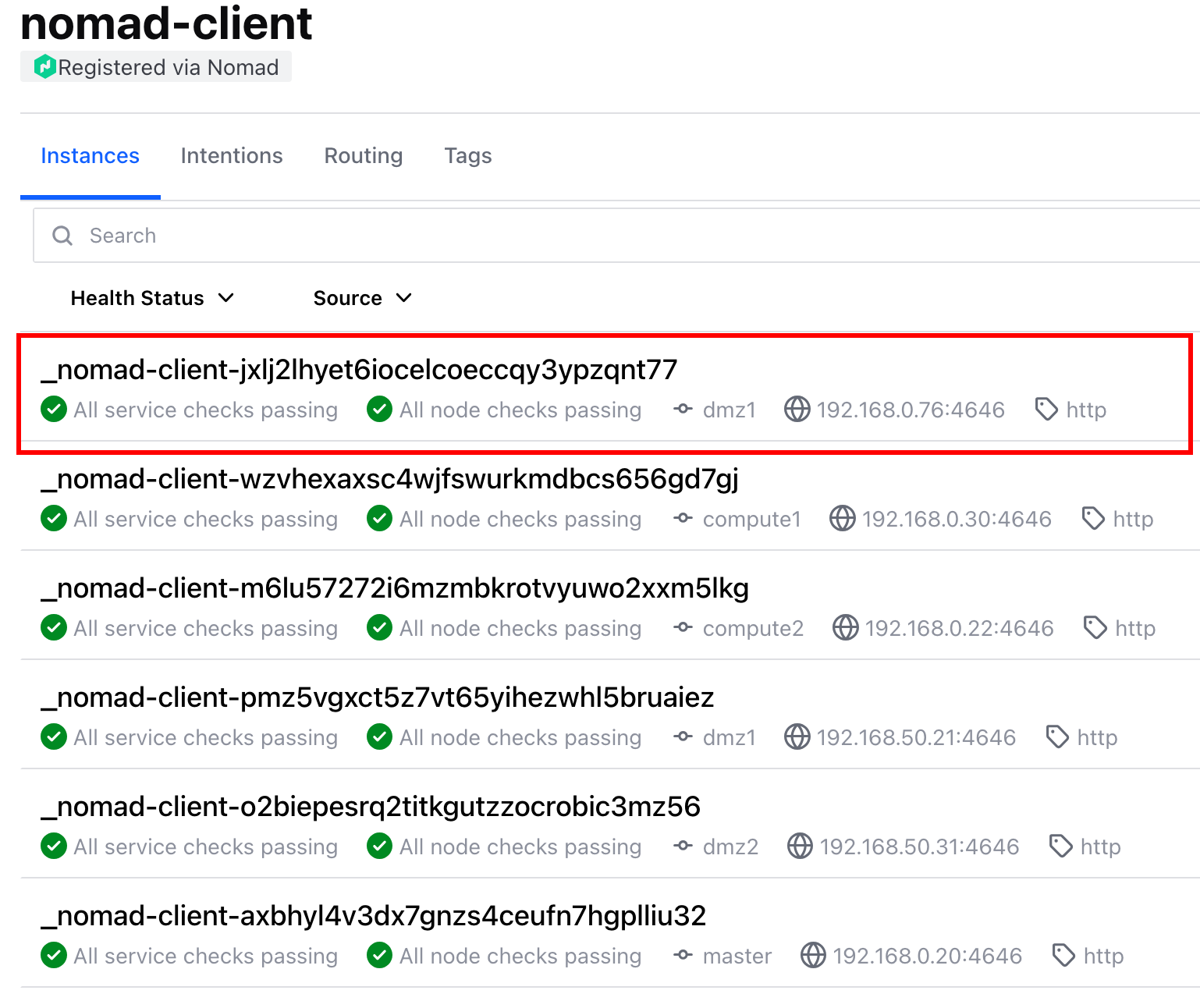The image size is (1200, 1008).
Task: Click the dmz1 node name in the 192.168.50.21 row
Action: pos(730,737)
